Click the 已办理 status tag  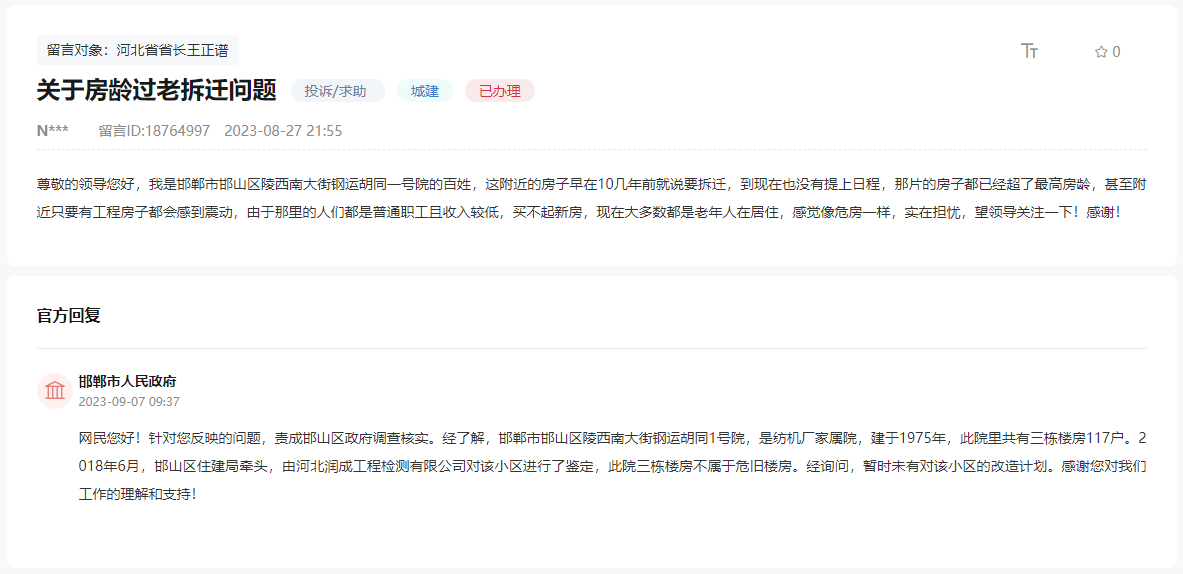tap(499, 91)
